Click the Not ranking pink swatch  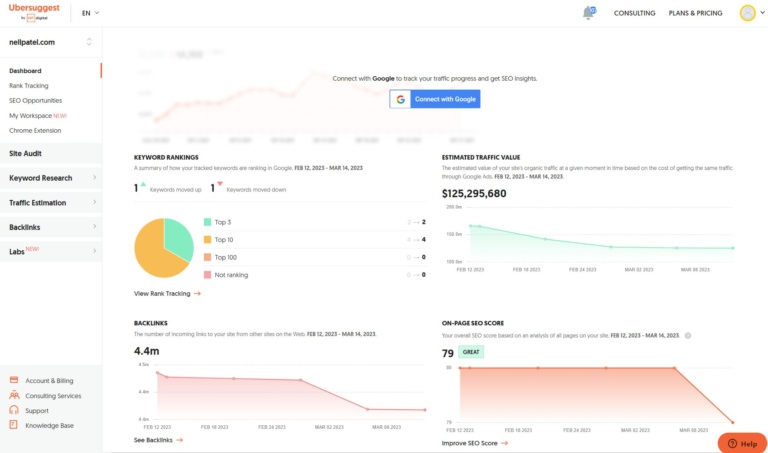point(207,275)
